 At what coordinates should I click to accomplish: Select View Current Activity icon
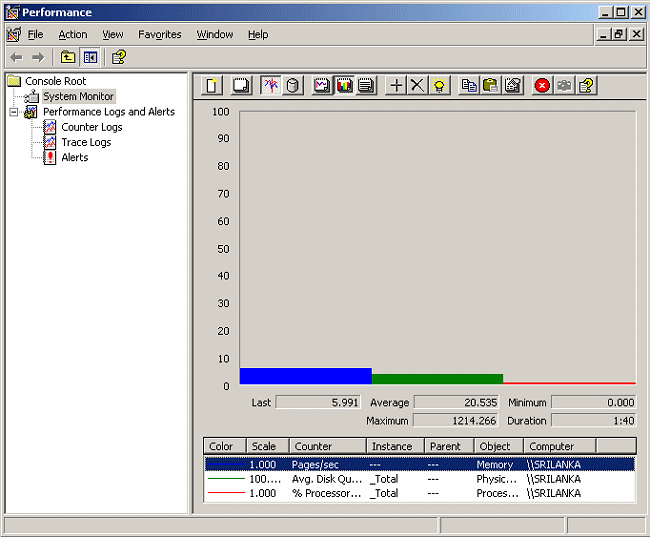(x=271, y=85)
